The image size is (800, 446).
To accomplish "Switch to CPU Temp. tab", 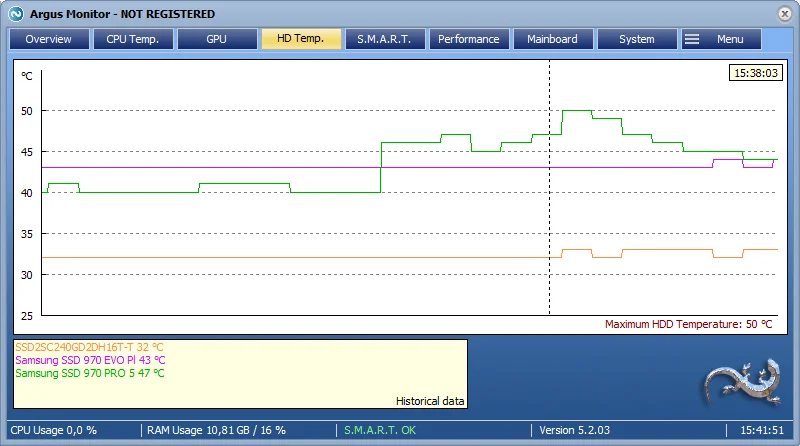I will tap(133, 39).
